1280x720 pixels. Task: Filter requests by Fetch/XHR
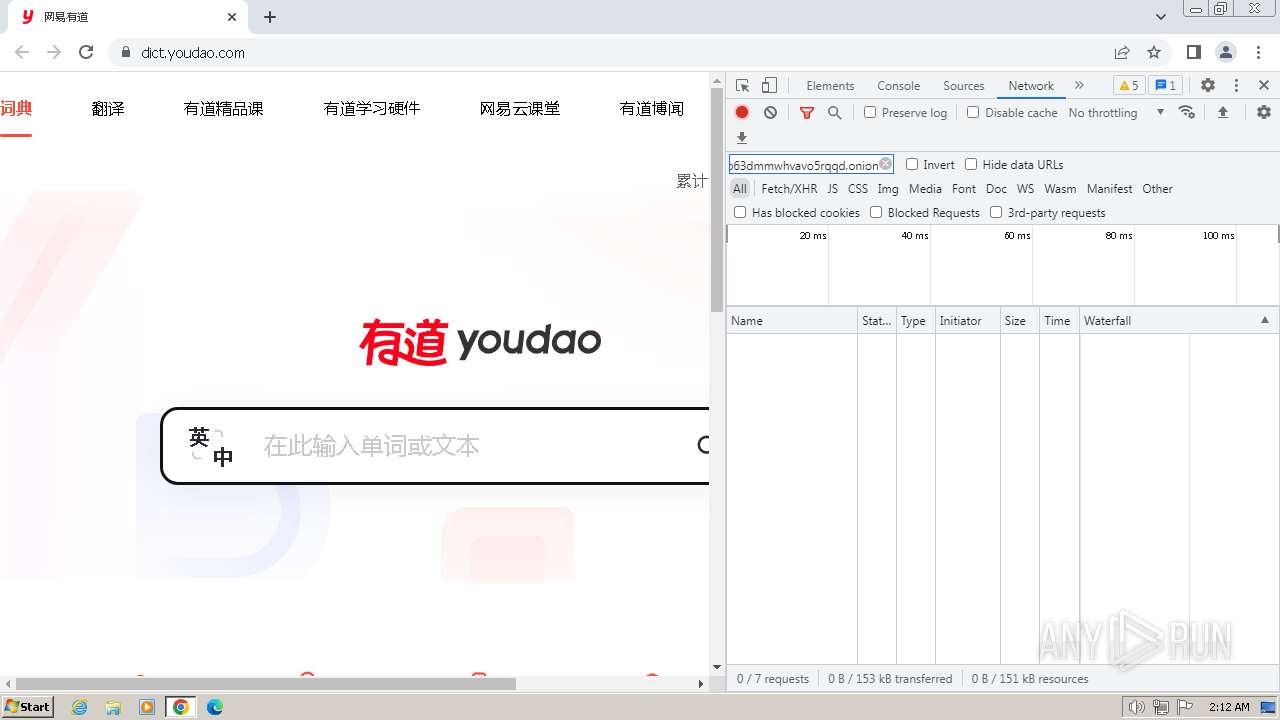point(789,188)
